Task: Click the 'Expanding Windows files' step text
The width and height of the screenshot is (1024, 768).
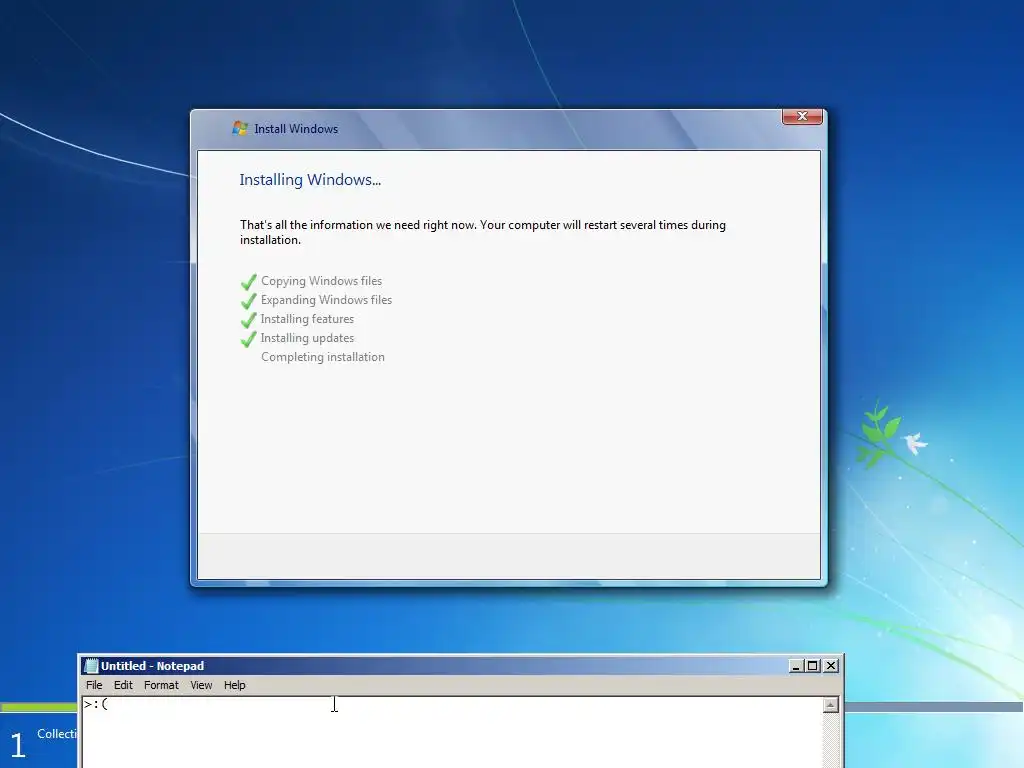Action: pyautogui.click(x=327, y=300)
